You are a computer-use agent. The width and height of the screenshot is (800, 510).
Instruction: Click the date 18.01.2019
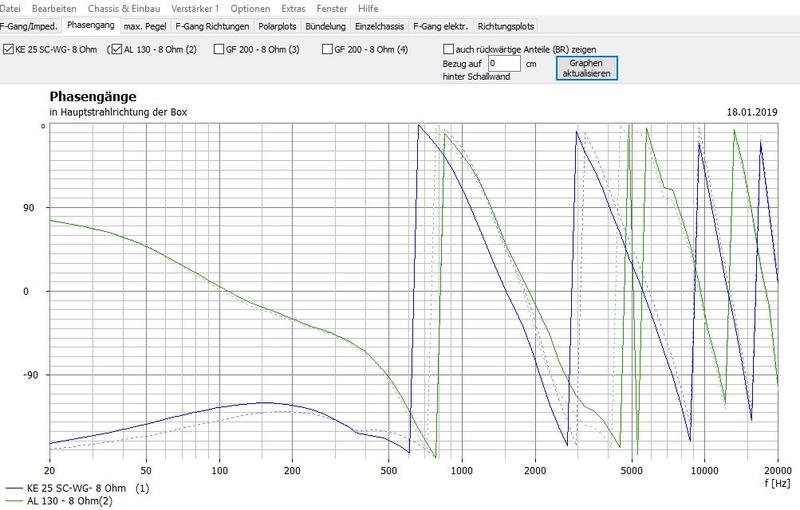(752, 112)
